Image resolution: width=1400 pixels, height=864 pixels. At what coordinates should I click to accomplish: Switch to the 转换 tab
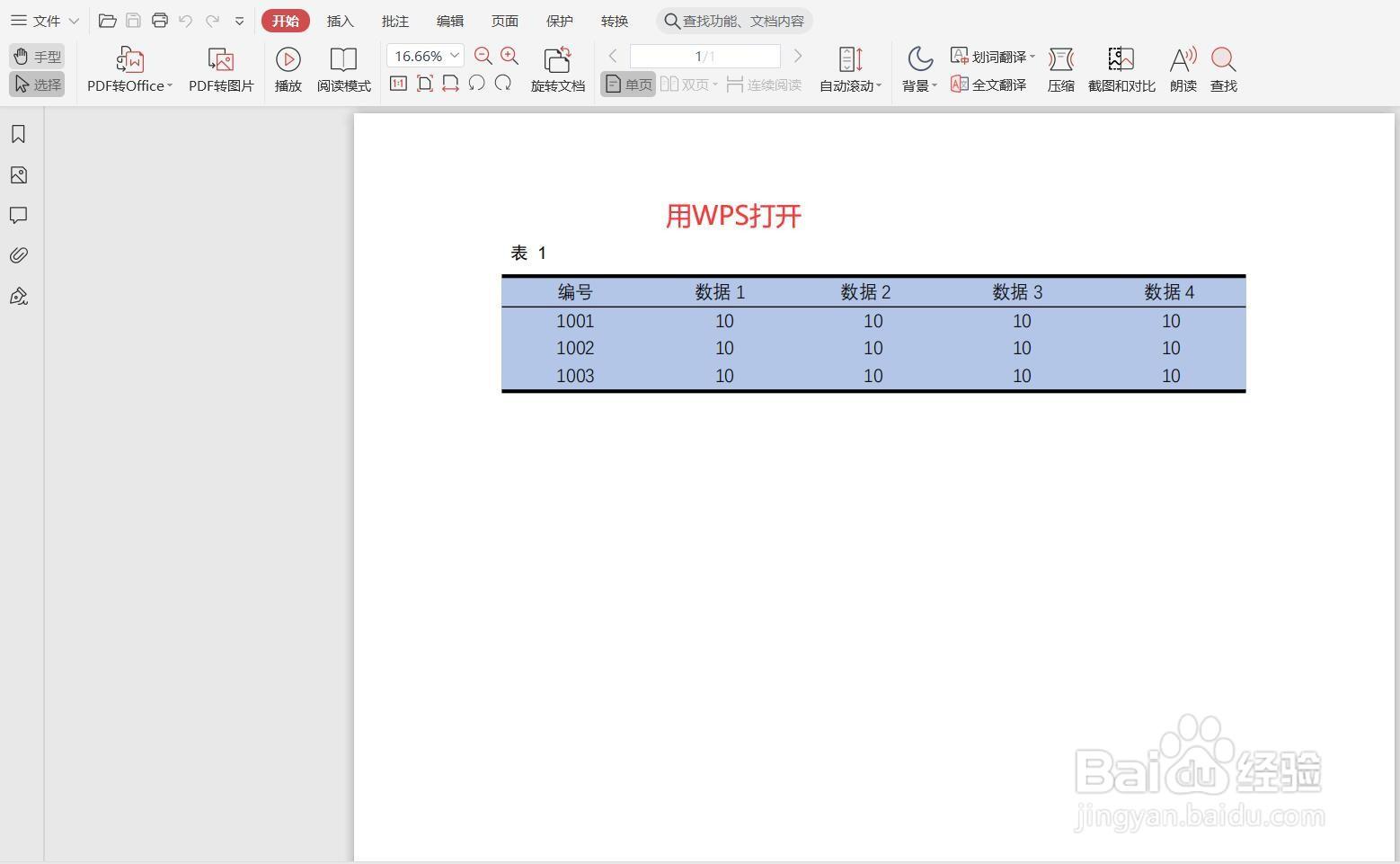[x=615, y=21]
